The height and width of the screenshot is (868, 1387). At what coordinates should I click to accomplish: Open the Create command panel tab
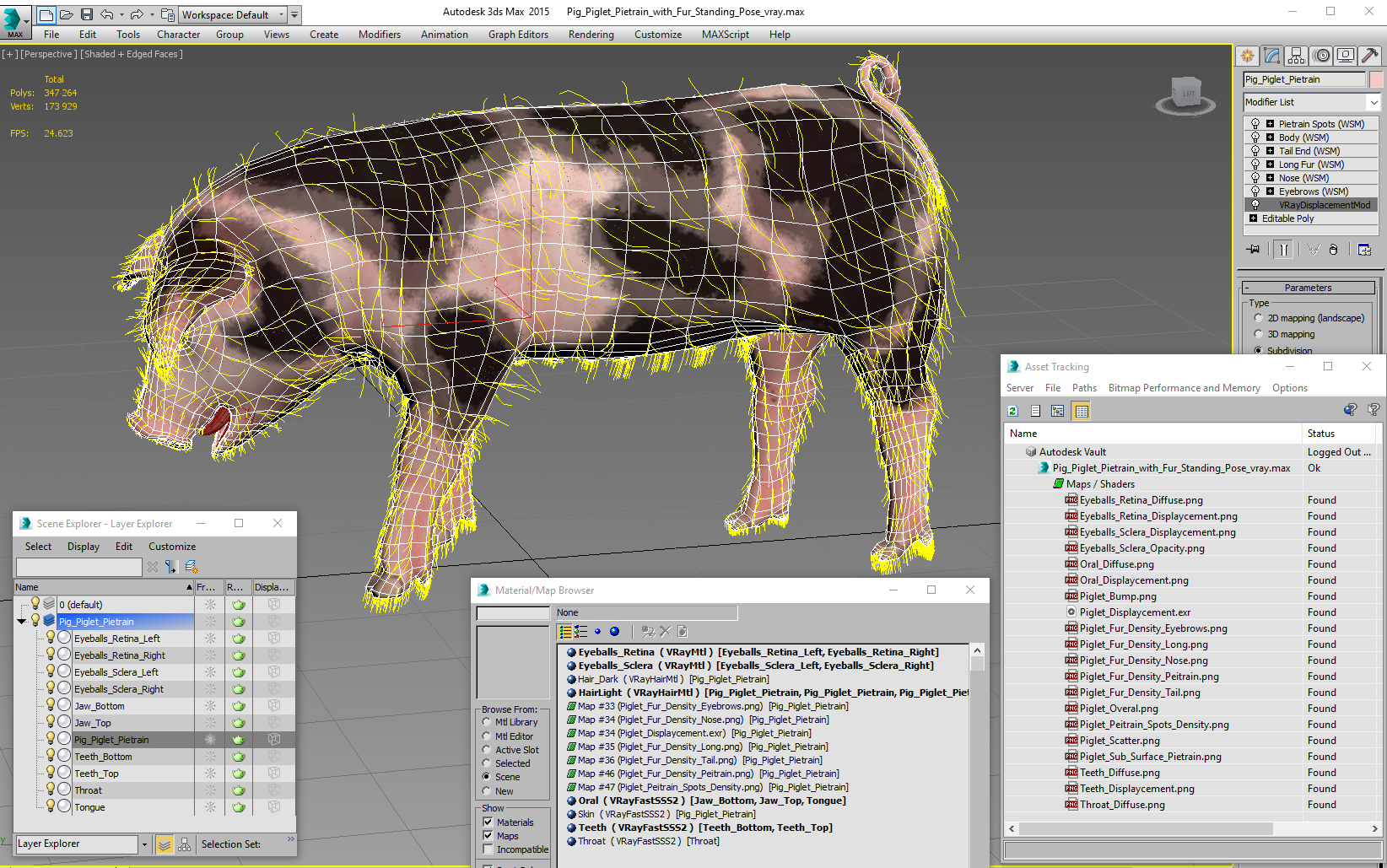[1247, 56]
